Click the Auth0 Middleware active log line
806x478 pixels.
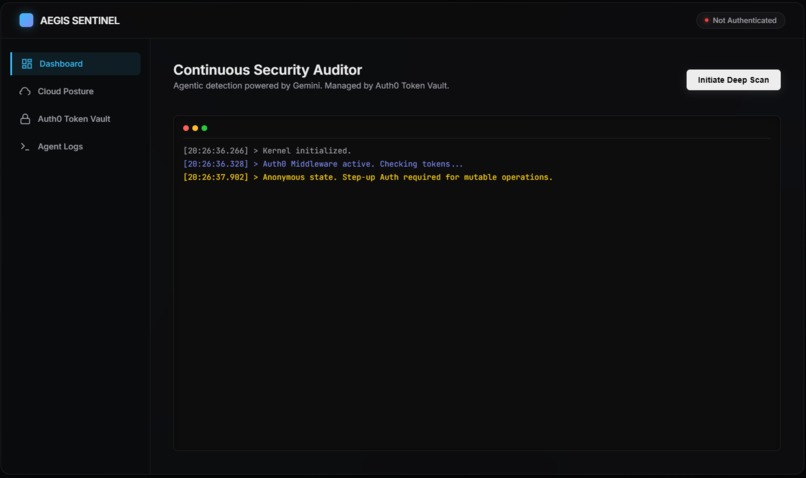[x=323, y=164]
